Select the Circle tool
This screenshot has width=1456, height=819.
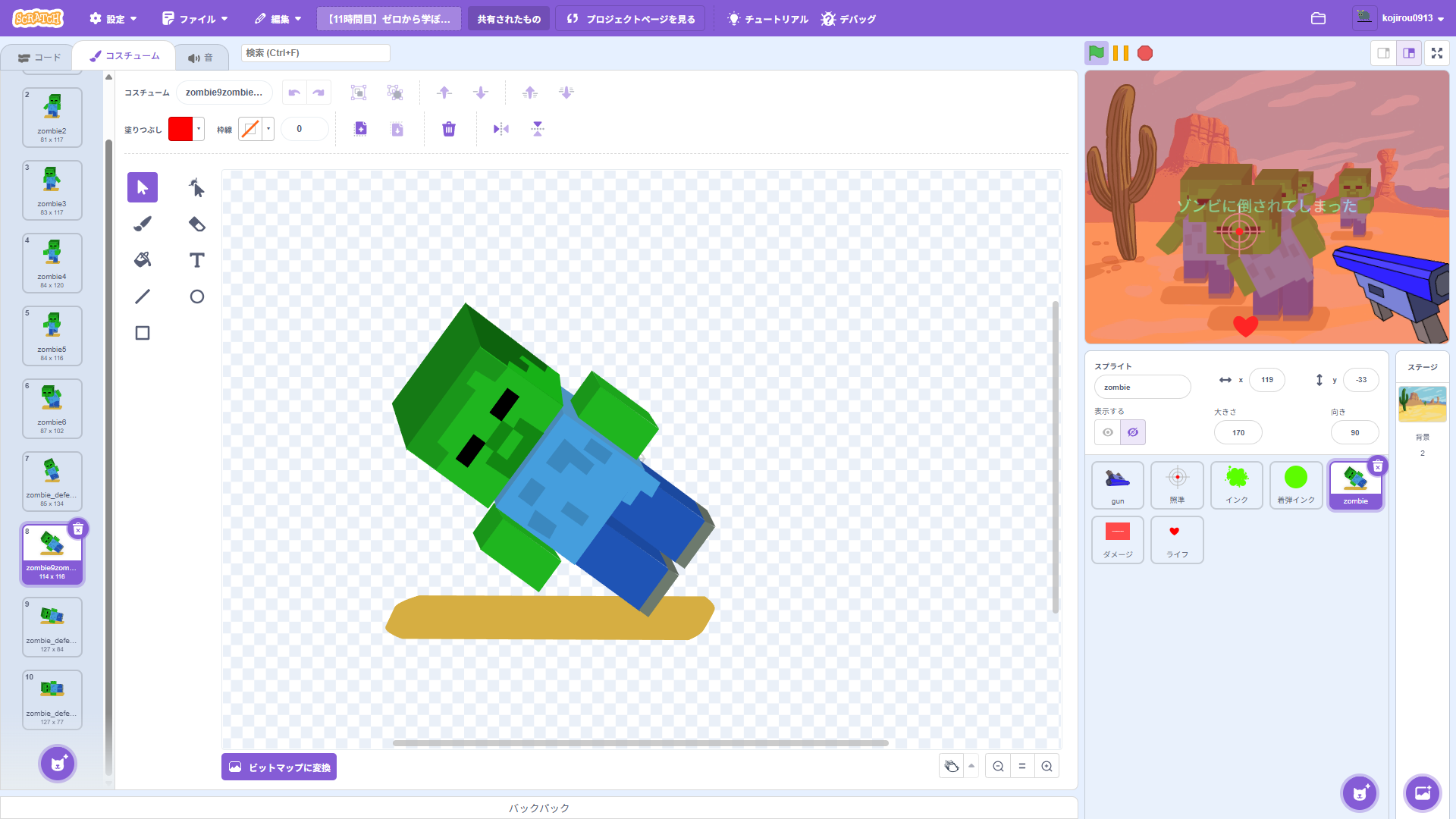[196, 297]
